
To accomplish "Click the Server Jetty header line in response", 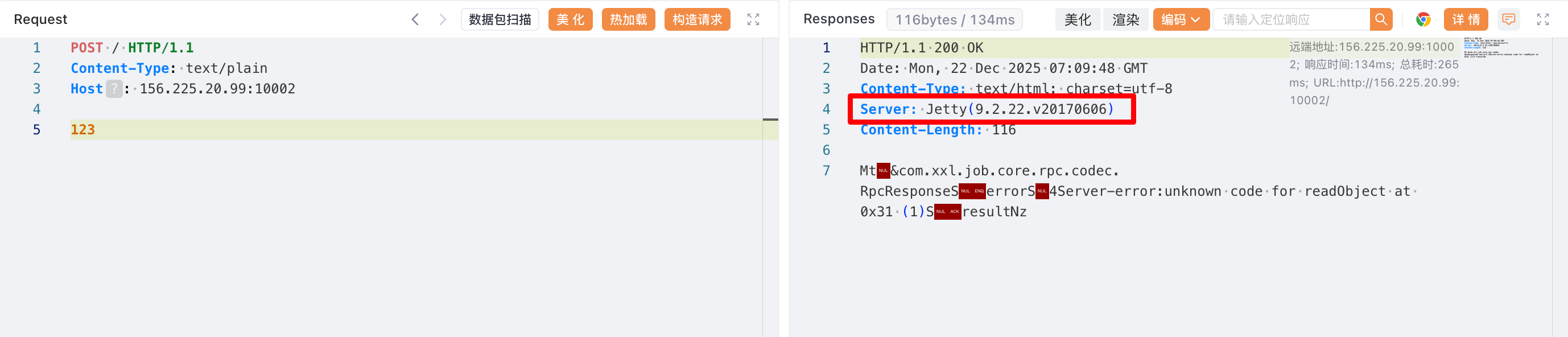I will pyautogui.click(x=987, y=110).
